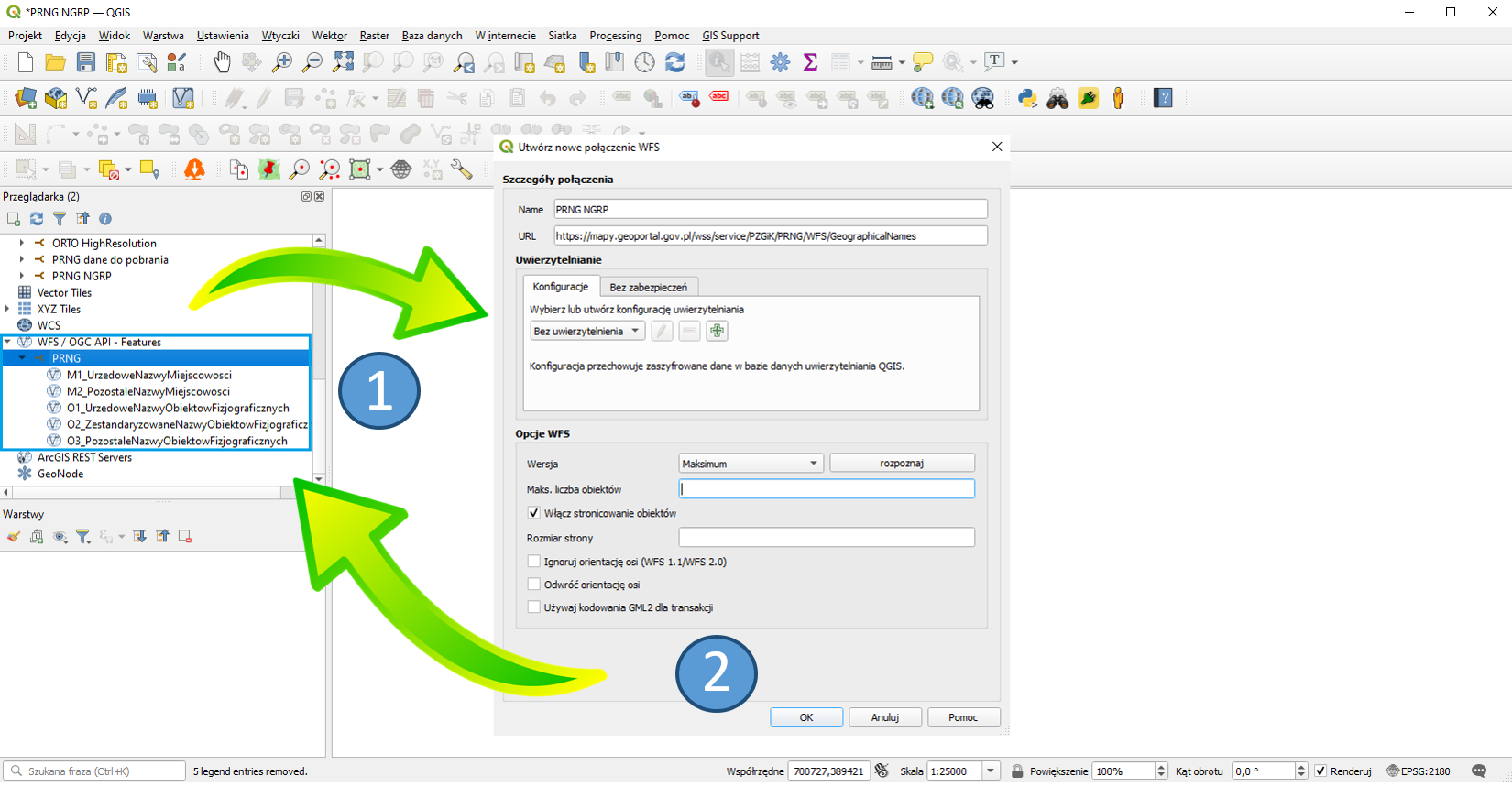Select O1_UrzedoweNazwyObiektowFizjograficznych layer

coord(178,408)
